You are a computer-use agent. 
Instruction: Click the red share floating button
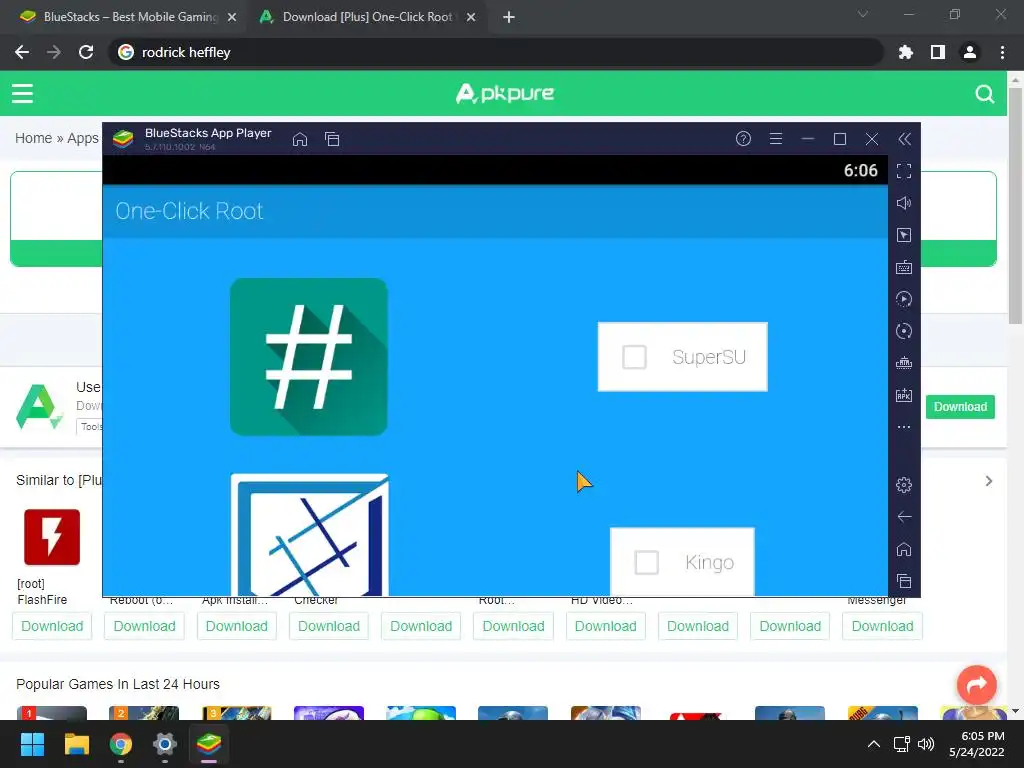pyautogui.click(x=977, y=684)
